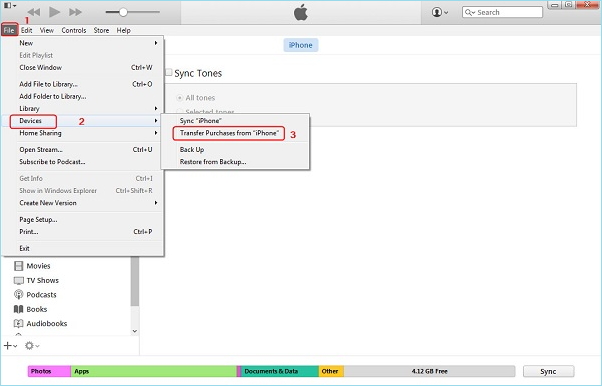Choose Back Up in Devices submenu
Screen dimensions: 602x386
[235, 150]
